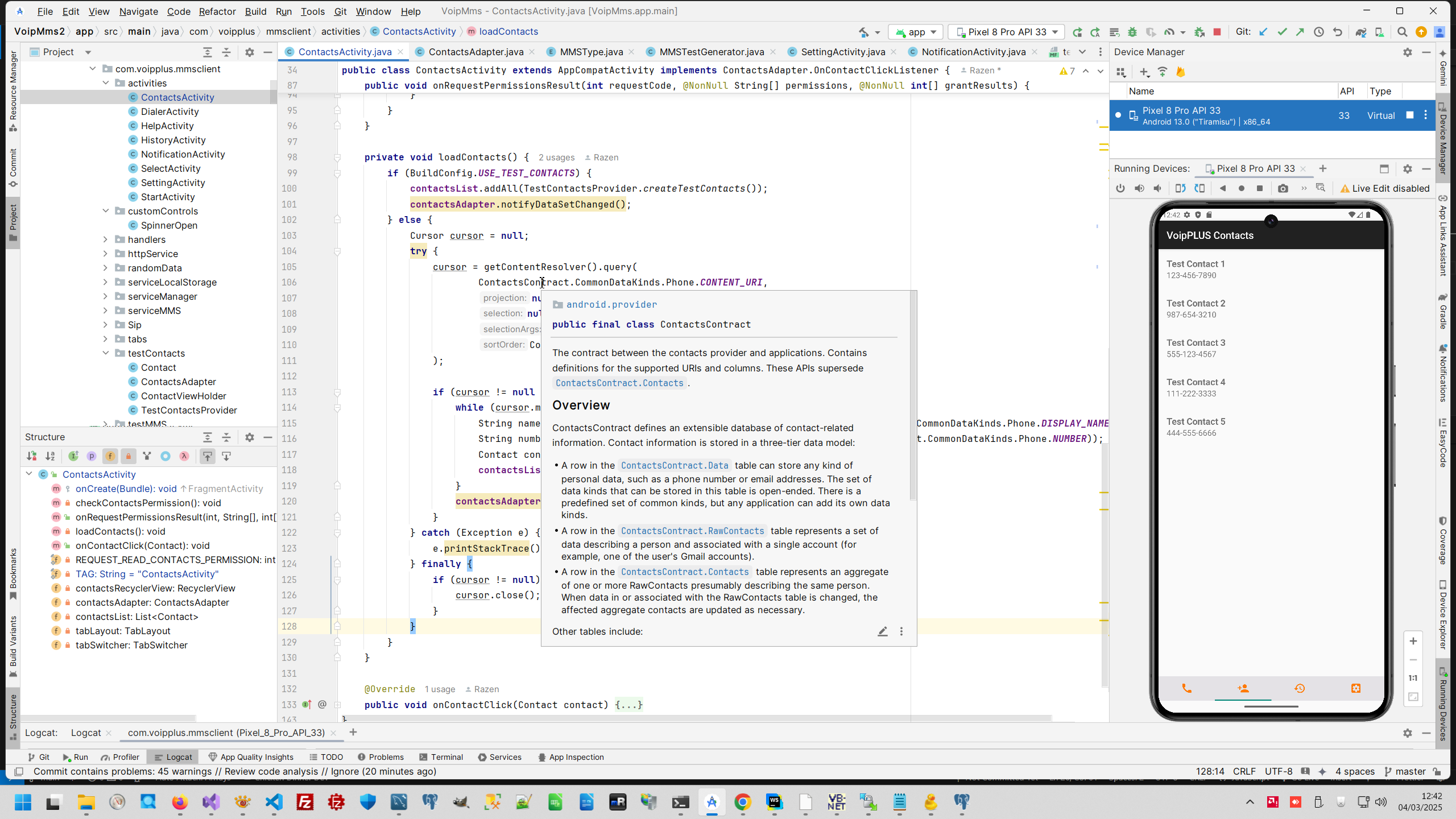Open ContactsContract.RawContacts documentation link
This screenshot has height=819, width=1456.
click(692, 531)
